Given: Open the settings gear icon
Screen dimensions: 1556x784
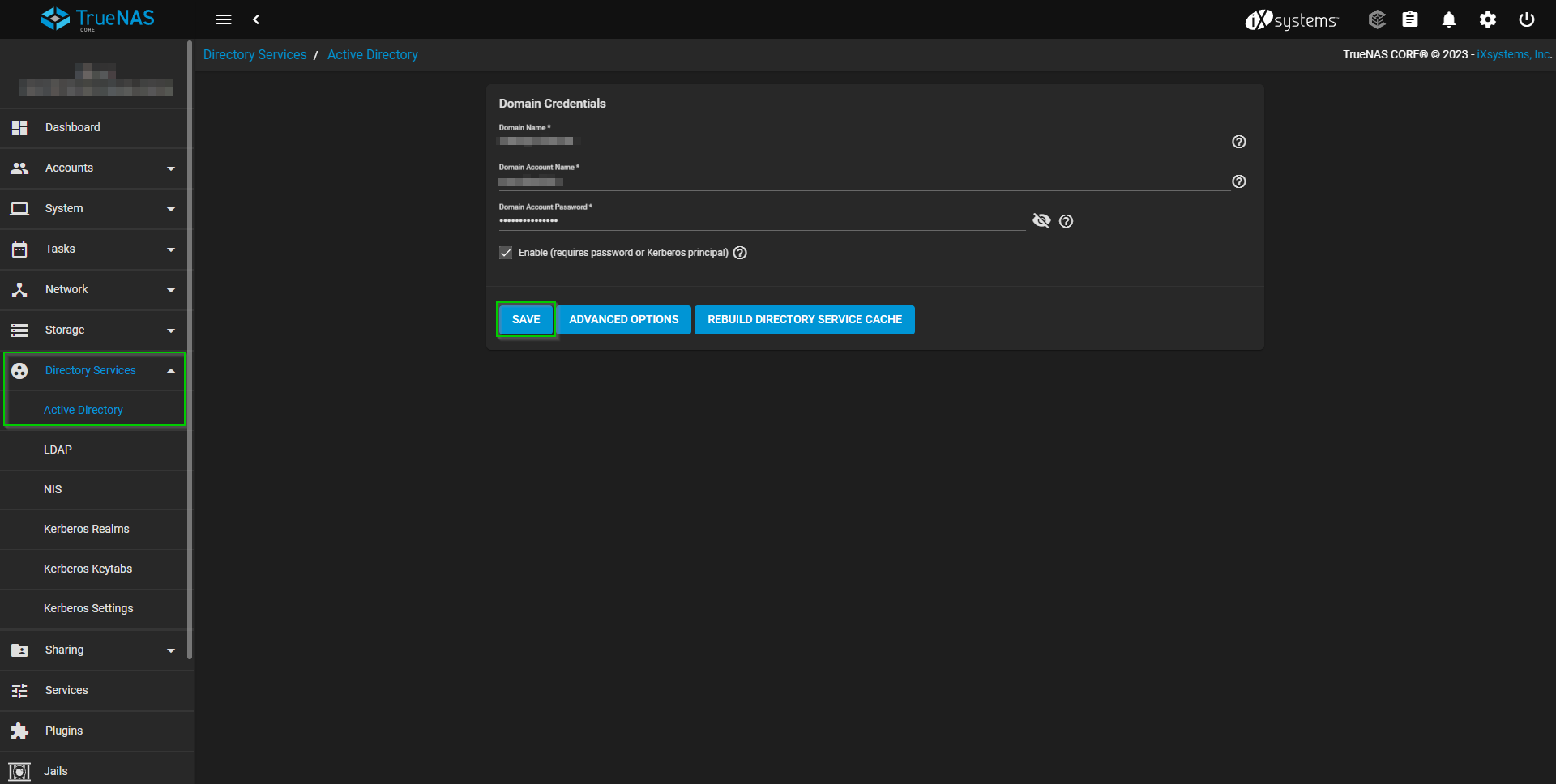Looking at the screenshot, I should pos(1488,19).
